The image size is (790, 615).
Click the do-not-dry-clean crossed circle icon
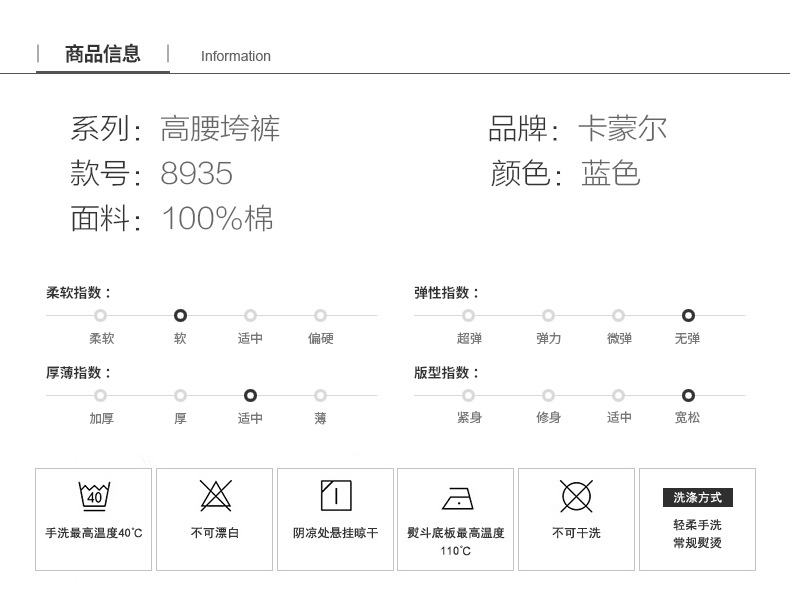(x=576, y=495)
